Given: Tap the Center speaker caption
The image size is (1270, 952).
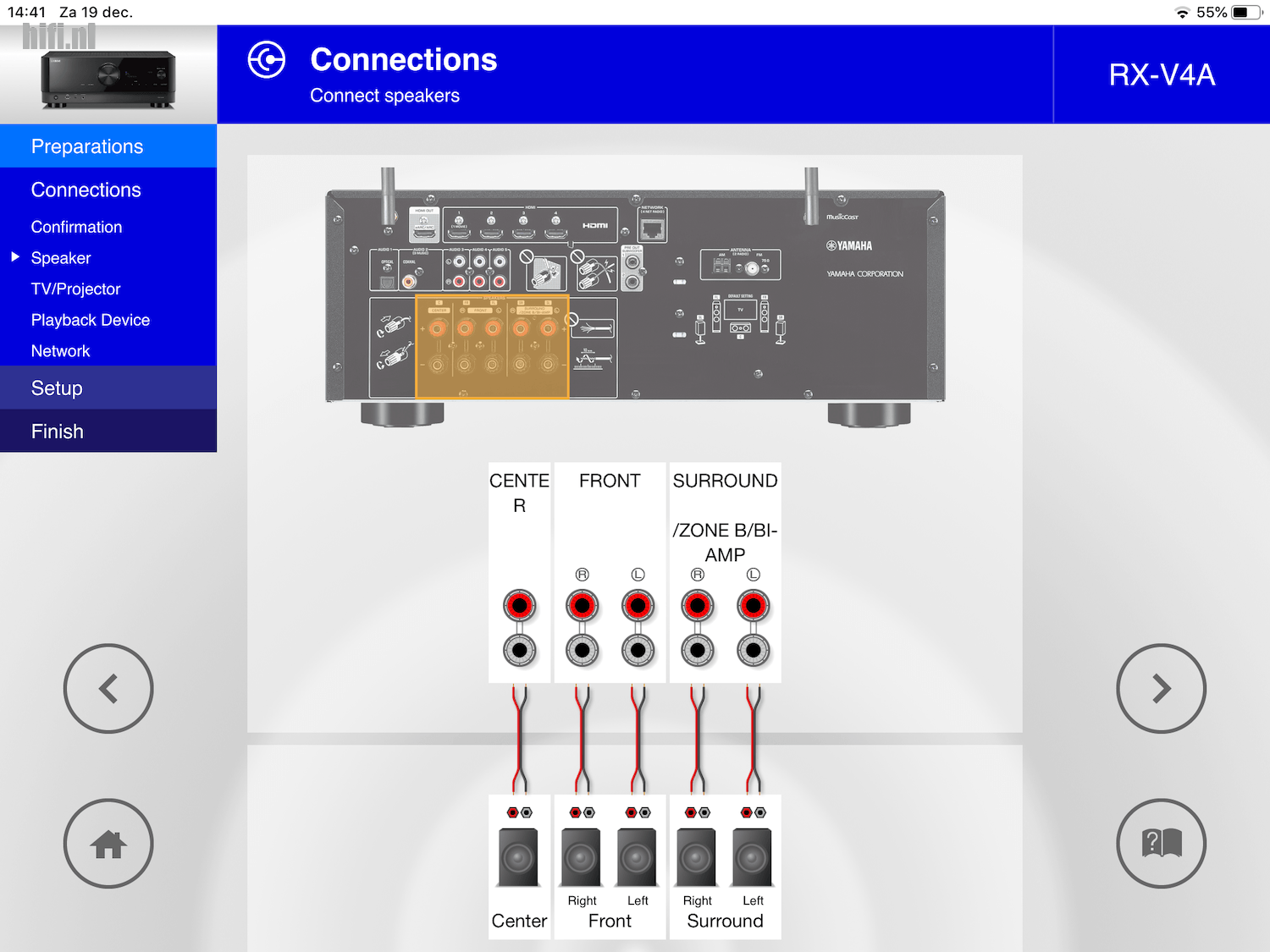Looking at the screenshot, I should pyautogui.click(x=519, y=921).
